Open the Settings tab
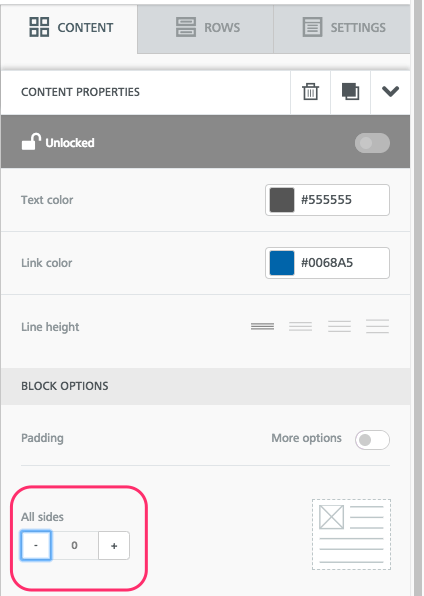 point(342,27)
